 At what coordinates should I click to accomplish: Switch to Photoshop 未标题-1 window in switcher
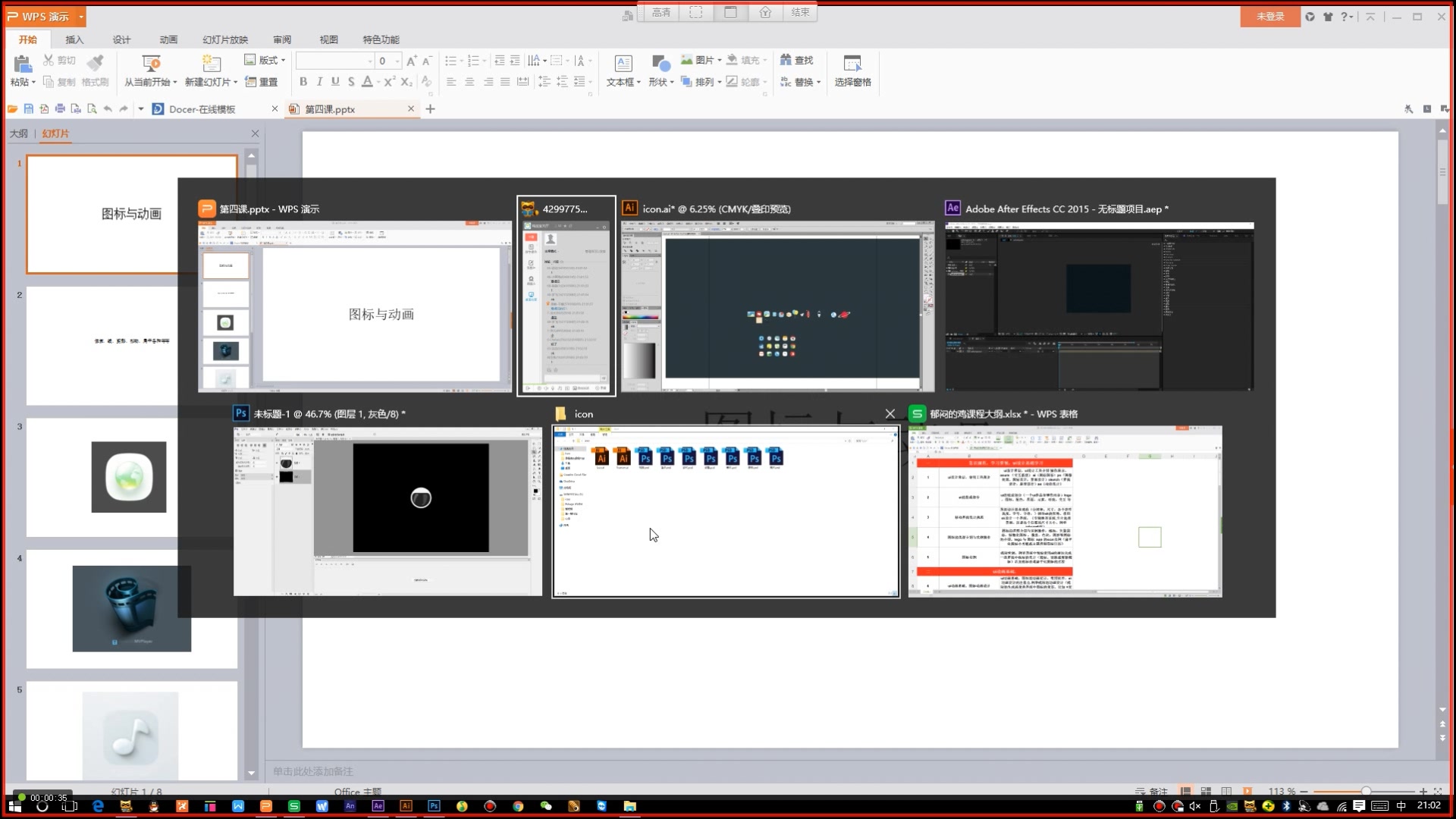tap(388, 510)
